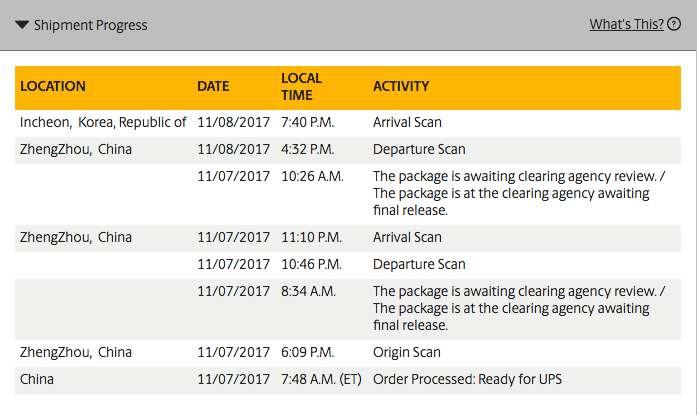Collapse the Shipment Progress triangle arrow

[x=22, y=25]
